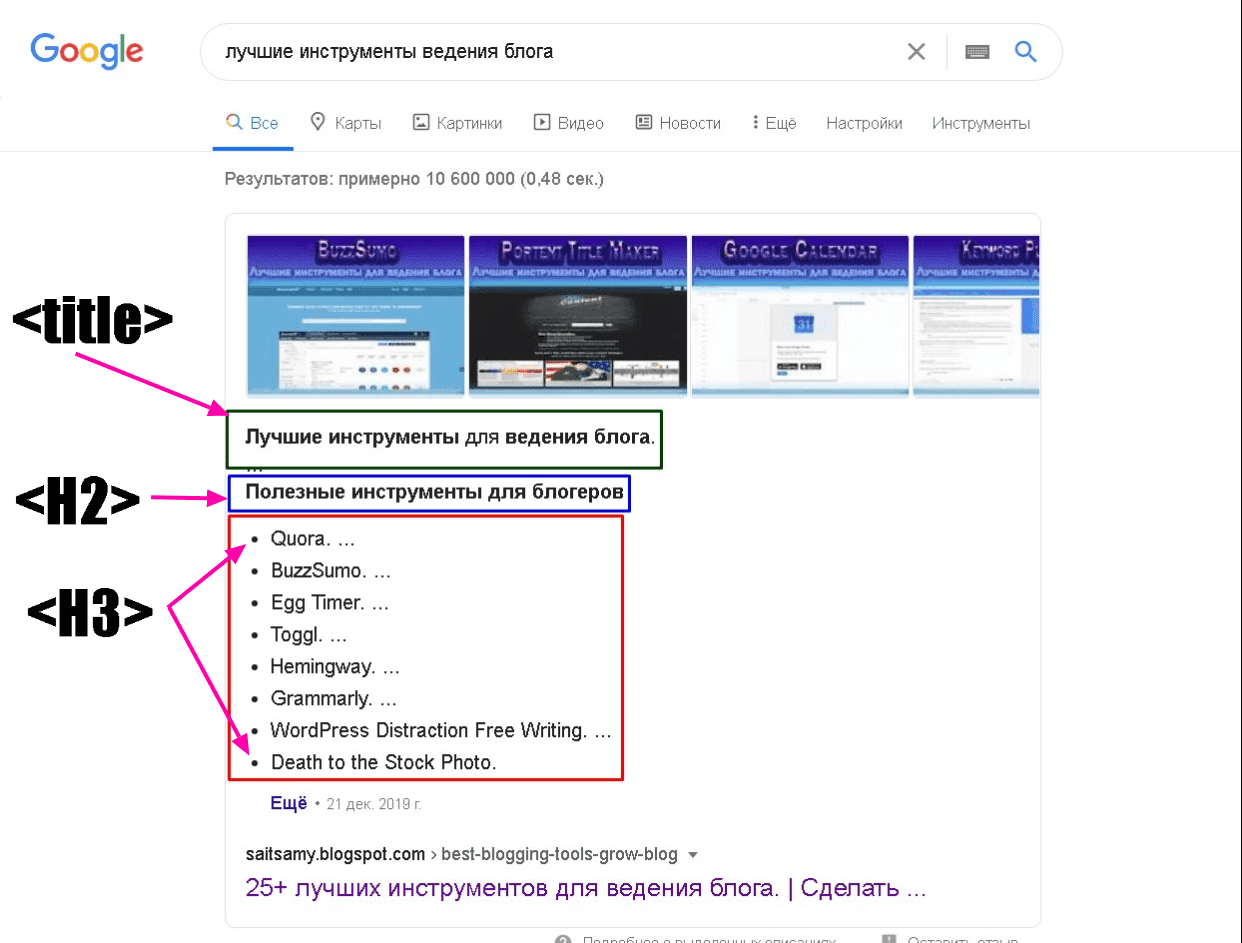The height and width of the screenshot is (943, 1242).
Task: Click the blue magnifier search icon
Action: (1025, 51)
